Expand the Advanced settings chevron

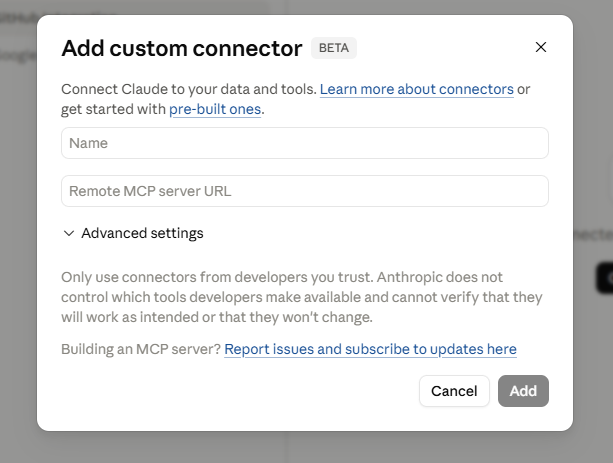coord(69,233)
